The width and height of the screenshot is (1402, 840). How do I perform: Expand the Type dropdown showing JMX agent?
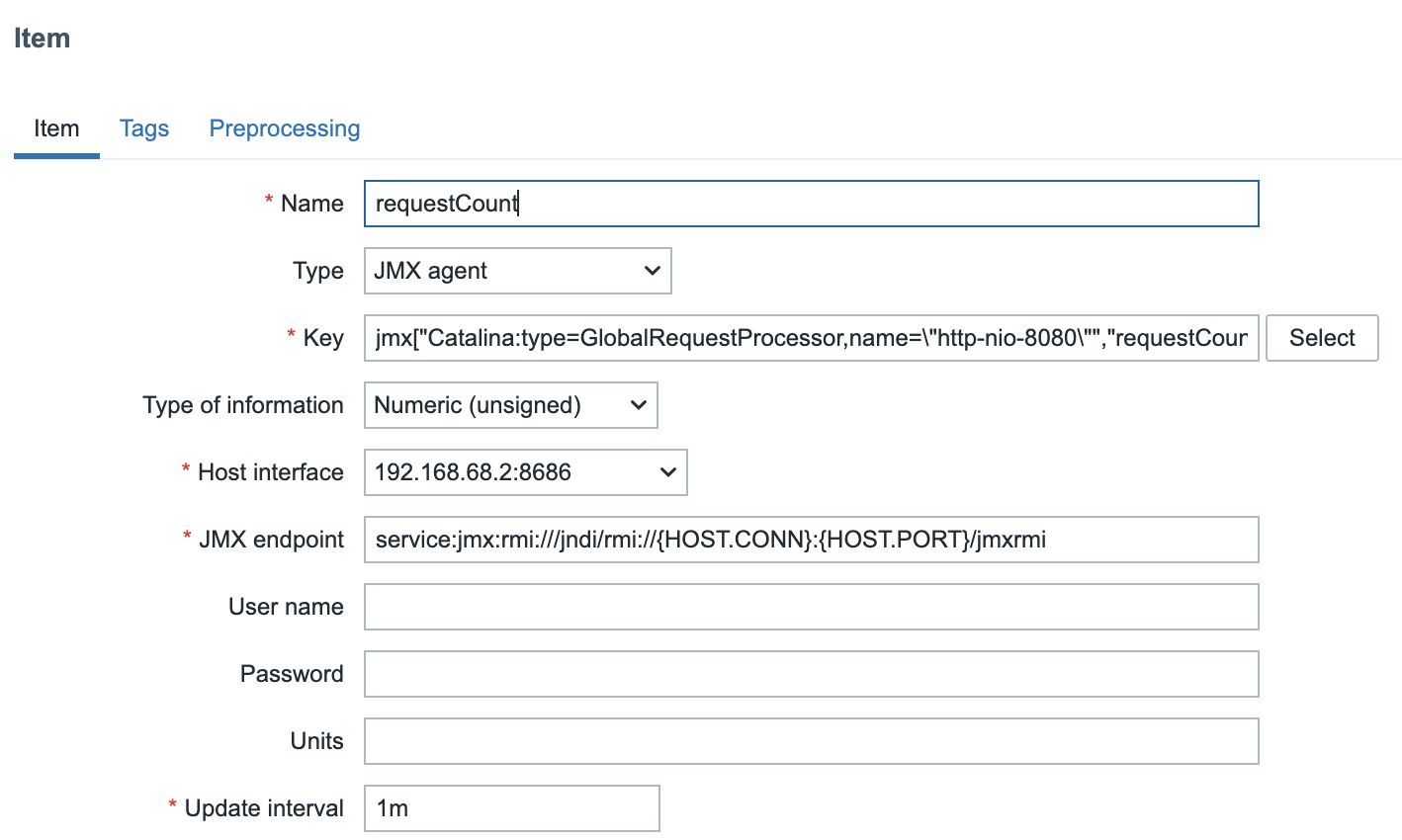pyautogui.click(x=517, y=271)
